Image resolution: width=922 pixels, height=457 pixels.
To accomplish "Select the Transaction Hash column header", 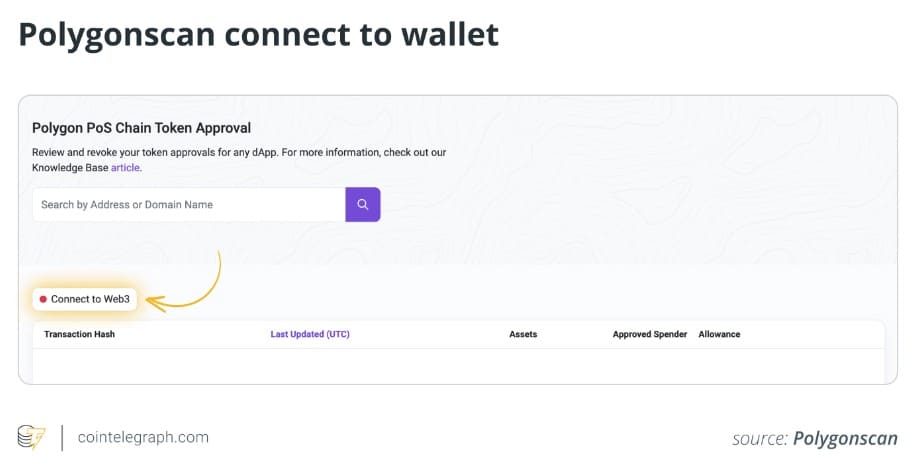I will tap(79, 334).
